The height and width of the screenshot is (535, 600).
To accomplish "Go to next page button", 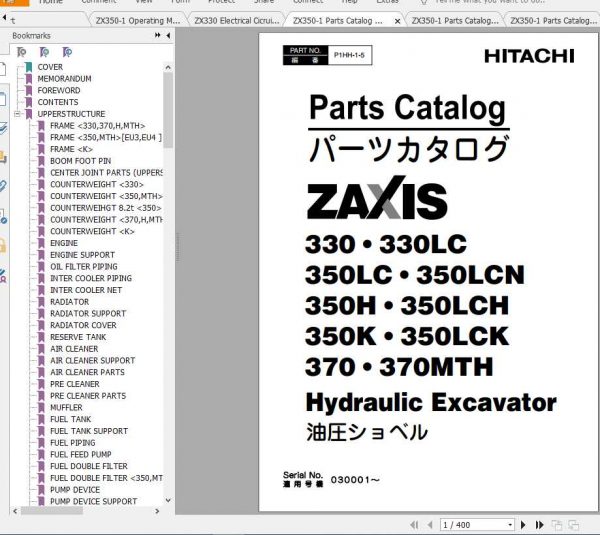I will pos(523,525).
